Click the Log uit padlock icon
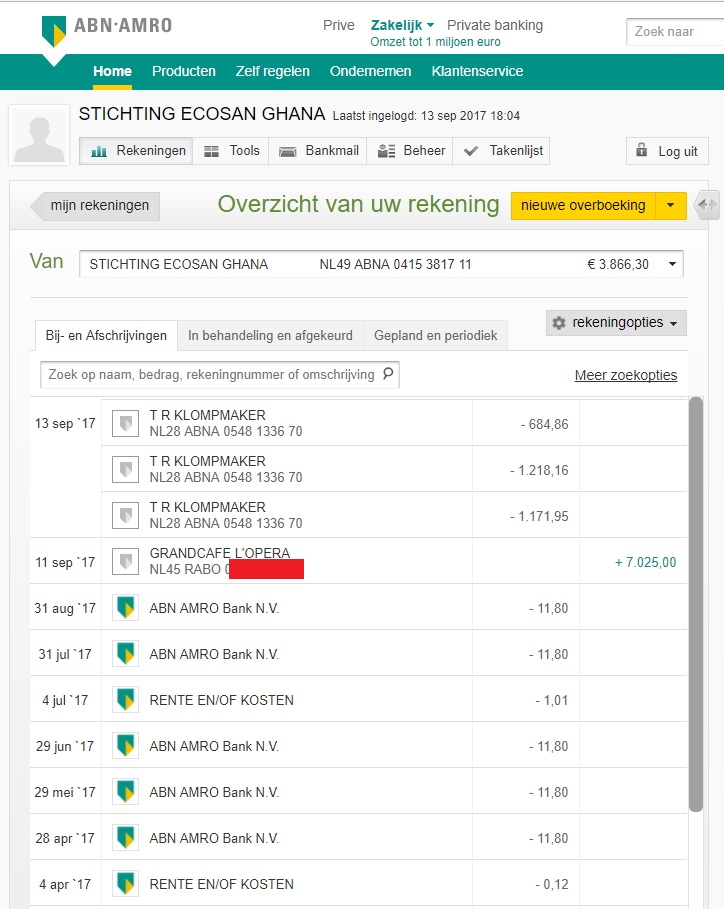The width and height of the screenshot is (724, 909). tap(641, 150)
